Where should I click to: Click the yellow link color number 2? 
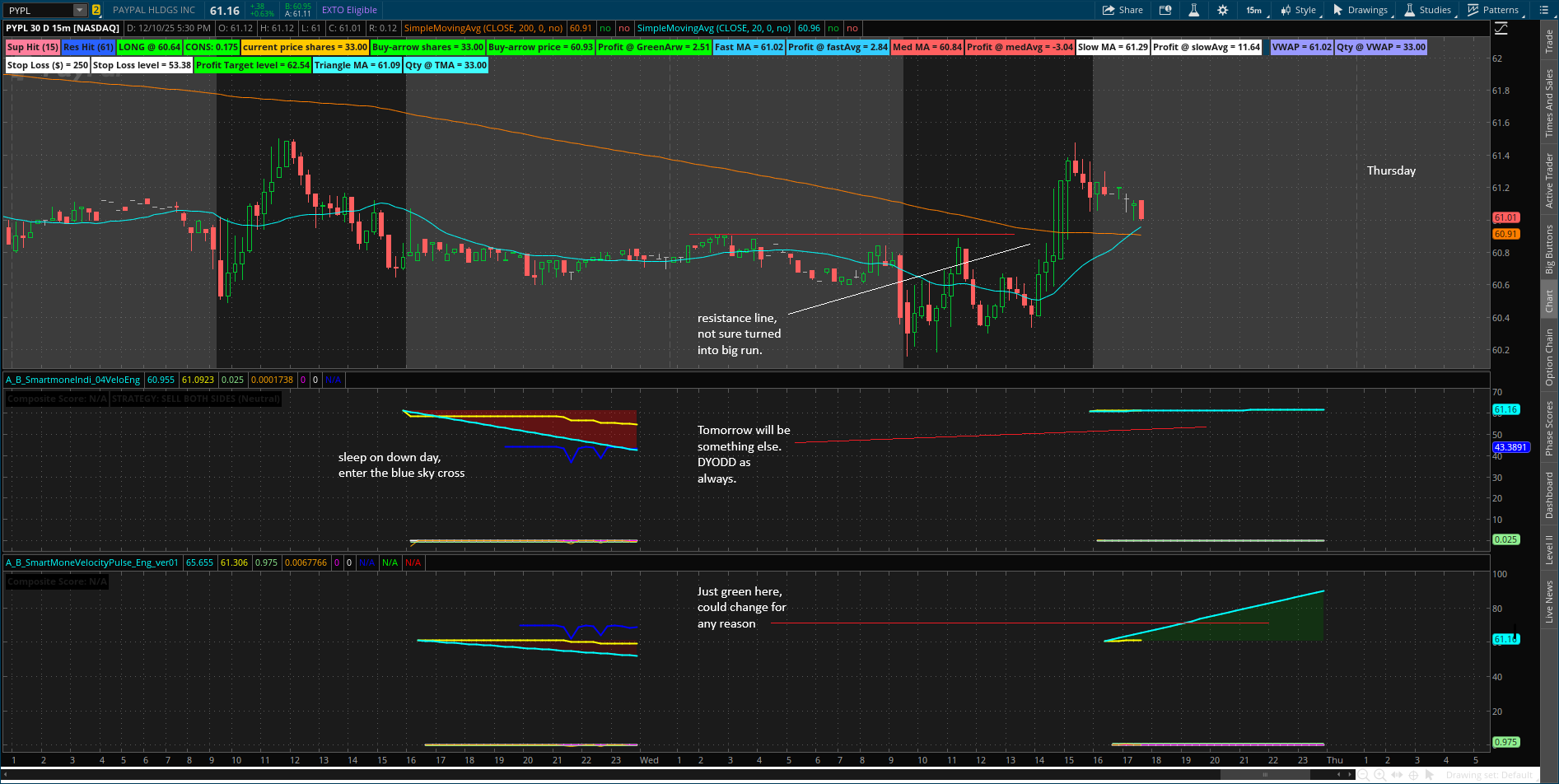pyautogui.click(x=96, y=11)
